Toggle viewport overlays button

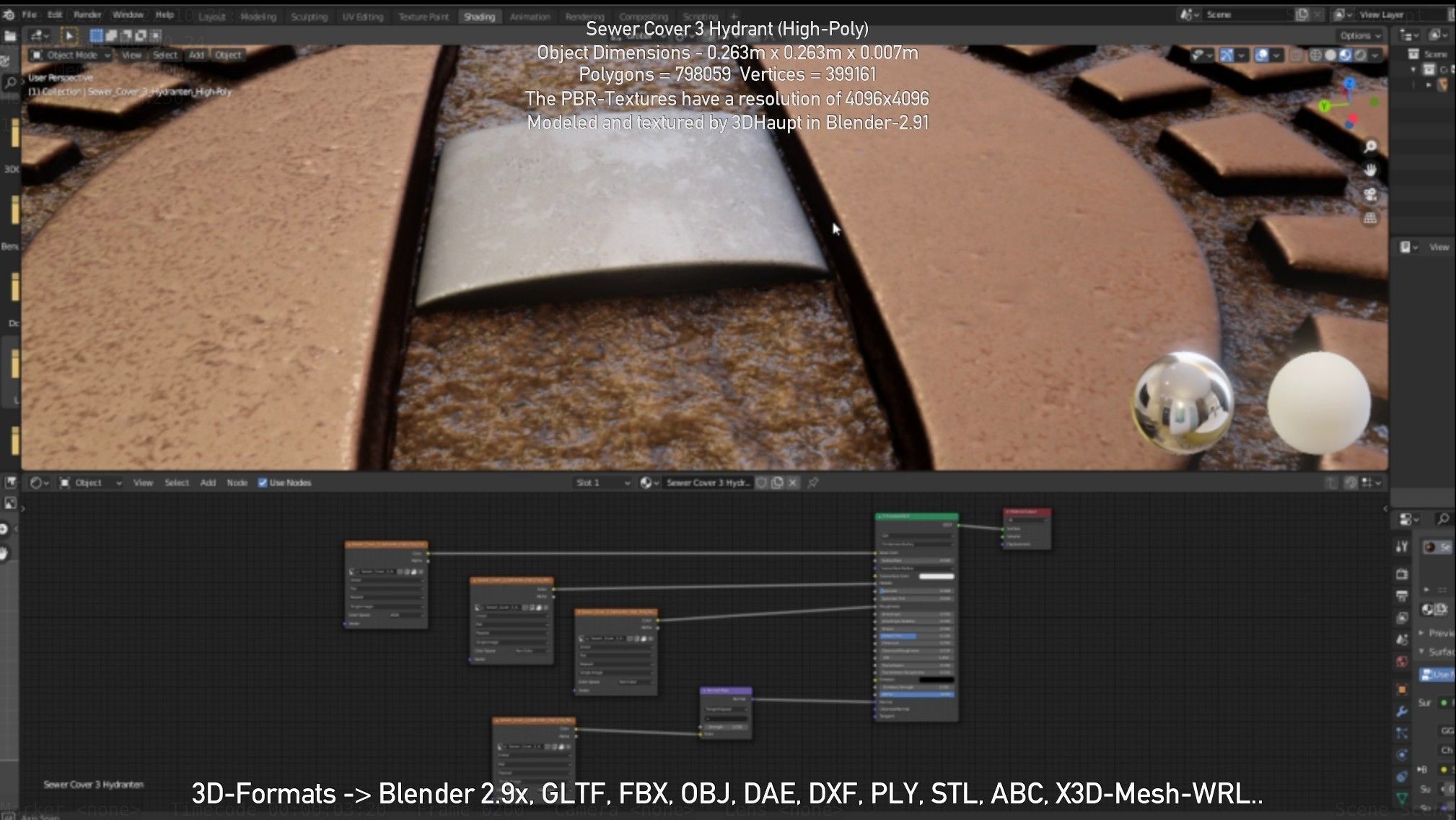click(x=1262, y=55)
